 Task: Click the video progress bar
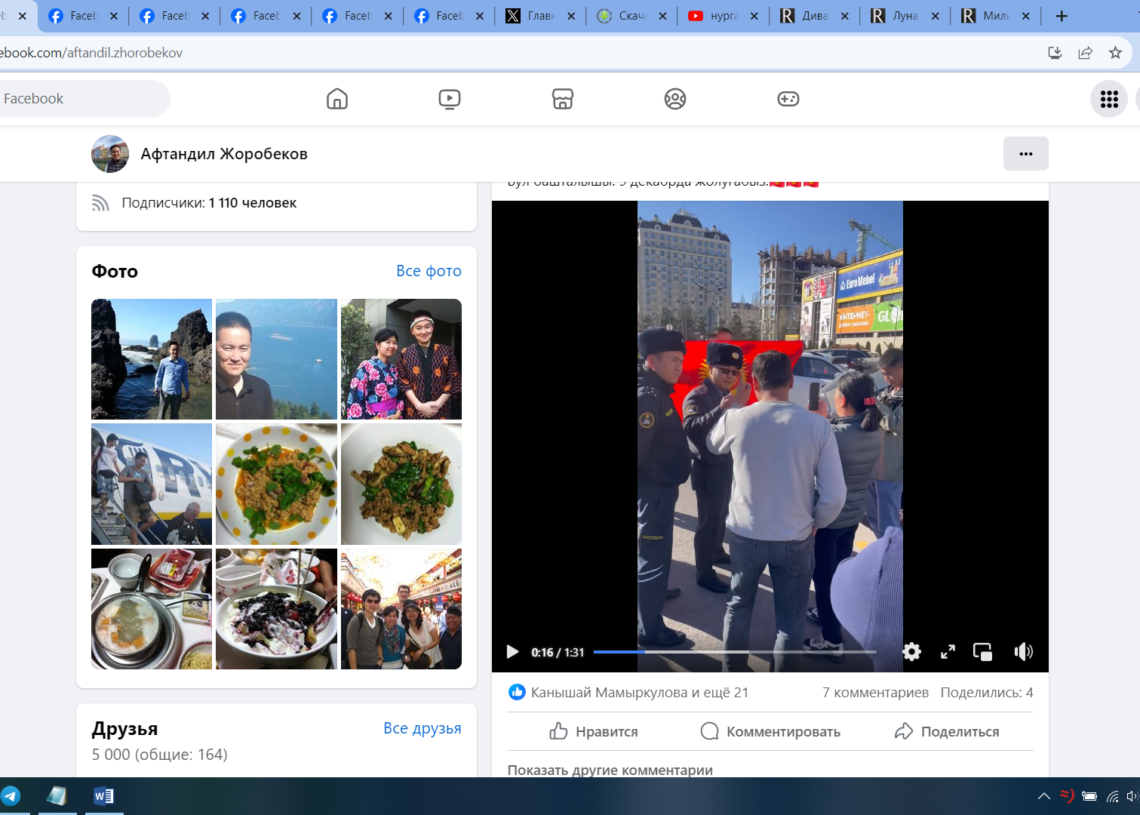(734, 652)
